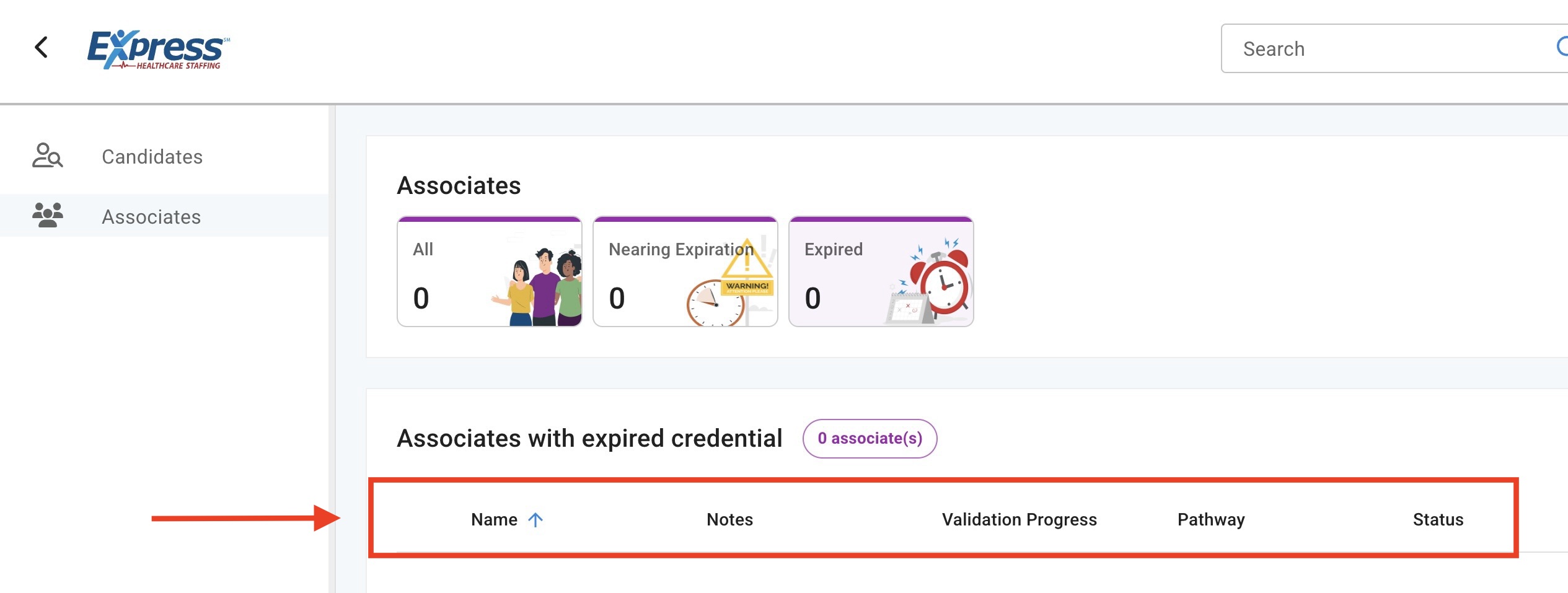
Task: Click the Express Healthcare Staffing logo
Action: [x=158, y=50]
